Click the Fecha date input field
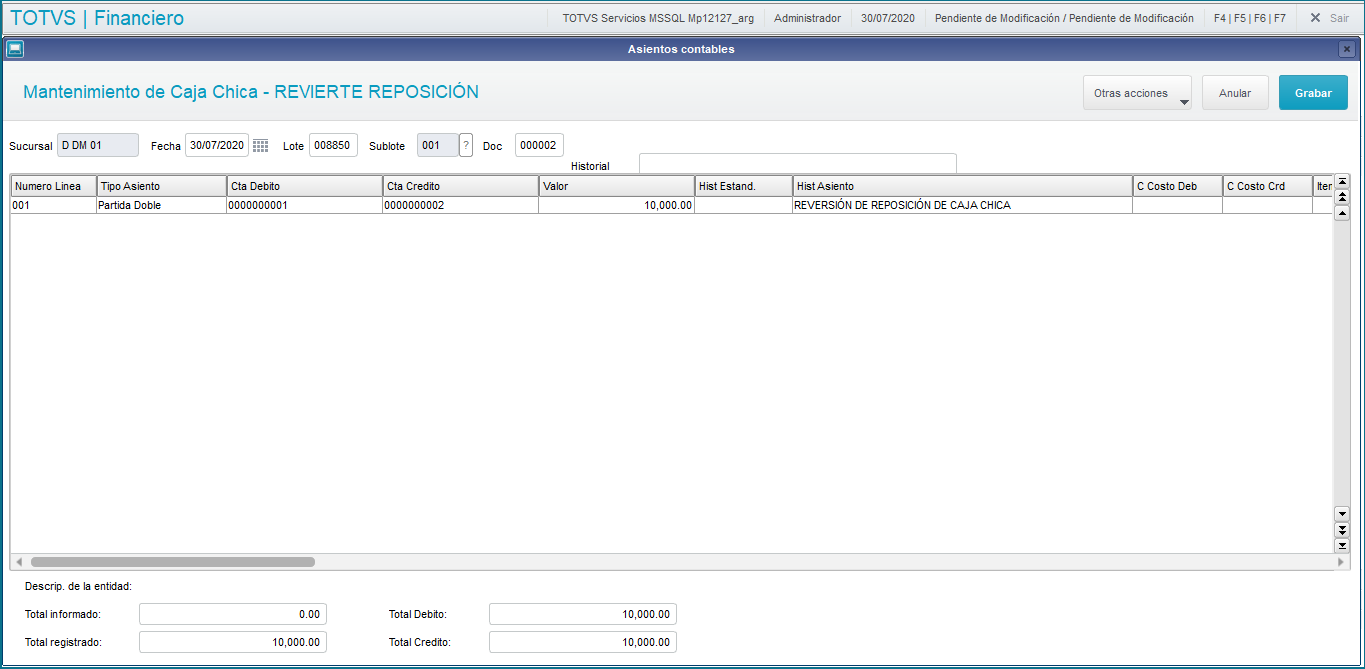The width and height of the screenshot is (1365, 669). pos(216,145)
